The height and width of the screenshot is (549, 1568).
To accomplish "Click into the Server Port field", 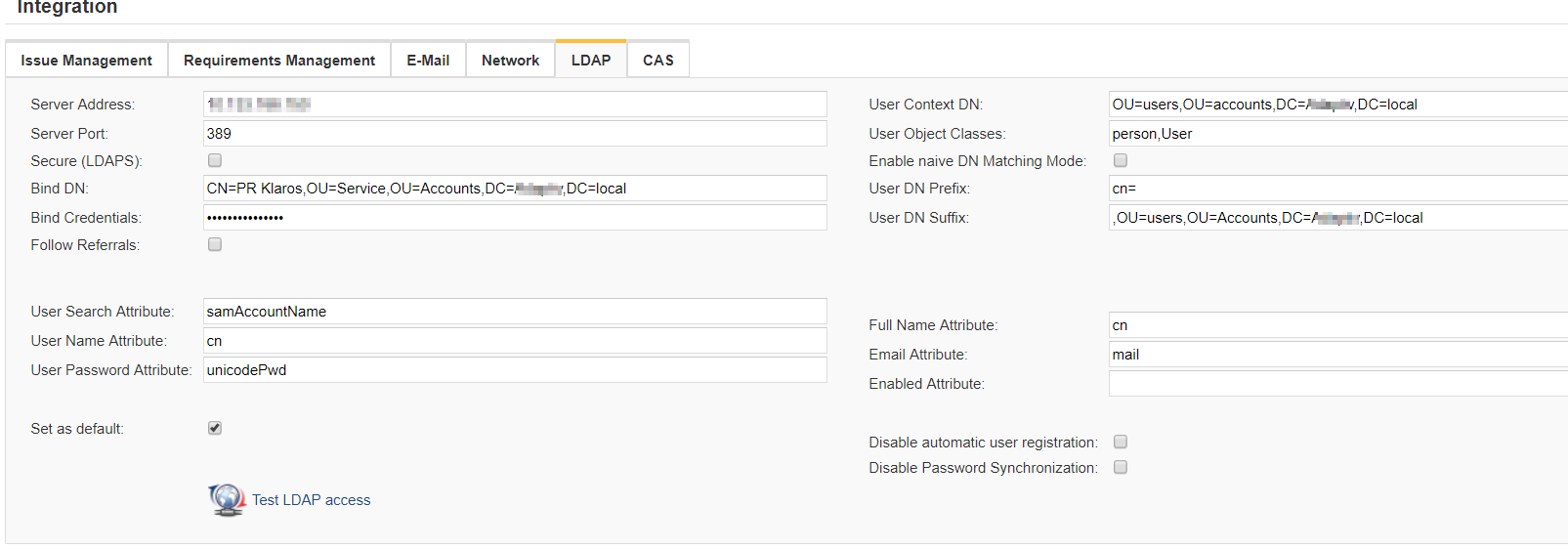I will click(x=515, y=134).
